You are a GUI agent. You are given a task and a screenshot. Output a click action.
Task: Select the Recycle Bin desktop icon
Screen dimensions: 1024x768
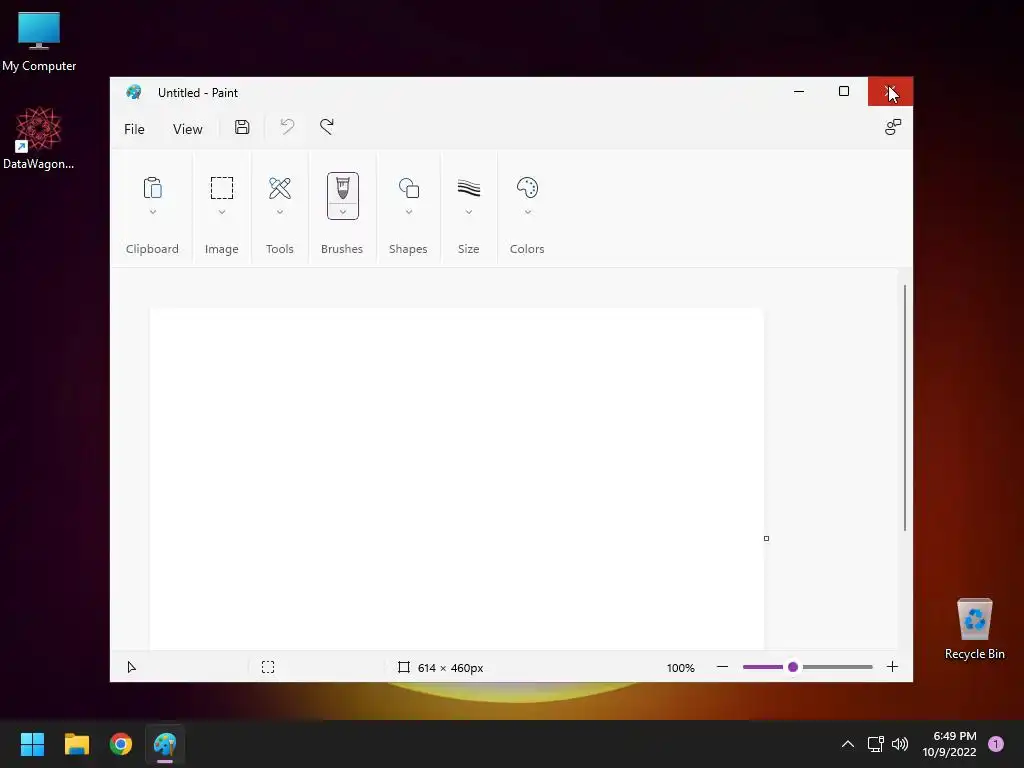click(x=974, y=629)
